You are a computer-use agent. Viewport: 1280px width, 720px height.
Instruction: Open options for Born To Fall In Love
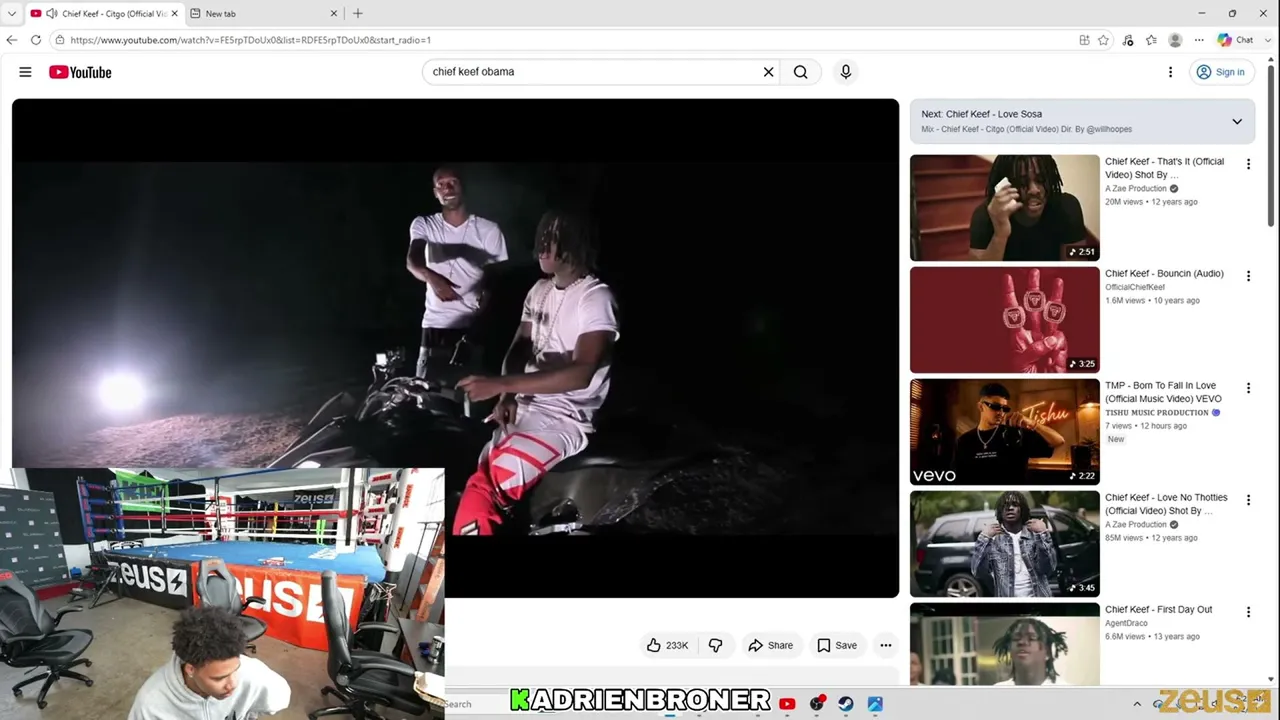[x=1248, y=388]
